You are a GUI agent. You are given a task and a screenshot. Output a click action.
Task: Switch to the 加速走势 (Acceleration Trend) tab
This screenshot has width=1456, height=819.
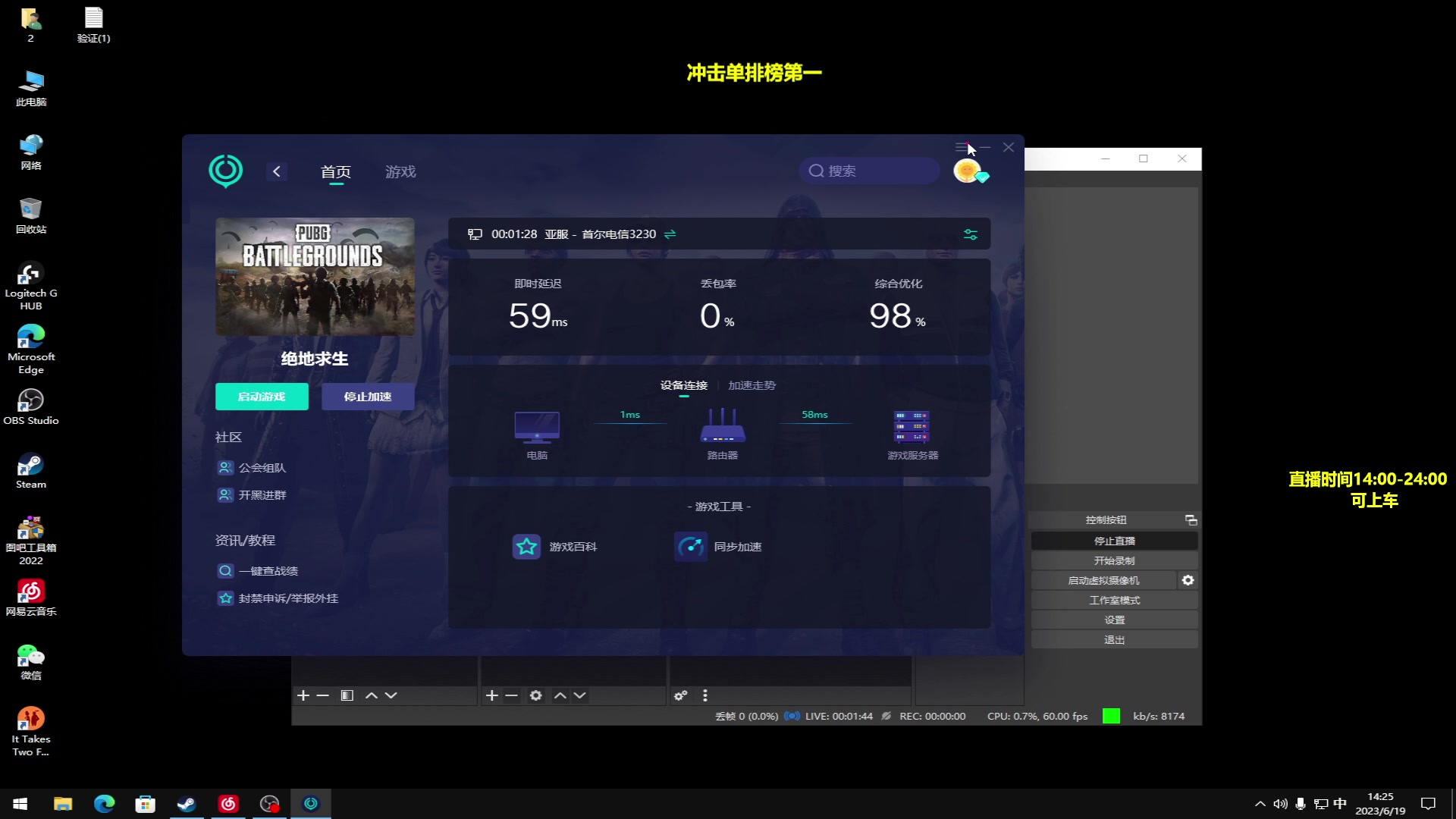[752, 385]
